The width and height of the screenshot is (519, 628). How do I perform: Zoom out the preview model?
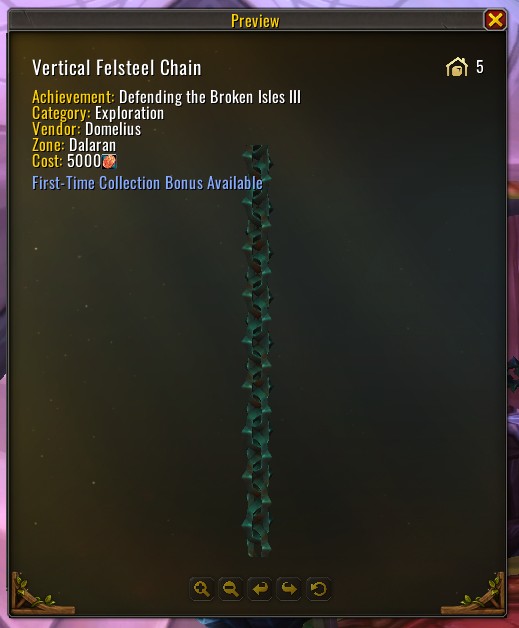point(231,589)
